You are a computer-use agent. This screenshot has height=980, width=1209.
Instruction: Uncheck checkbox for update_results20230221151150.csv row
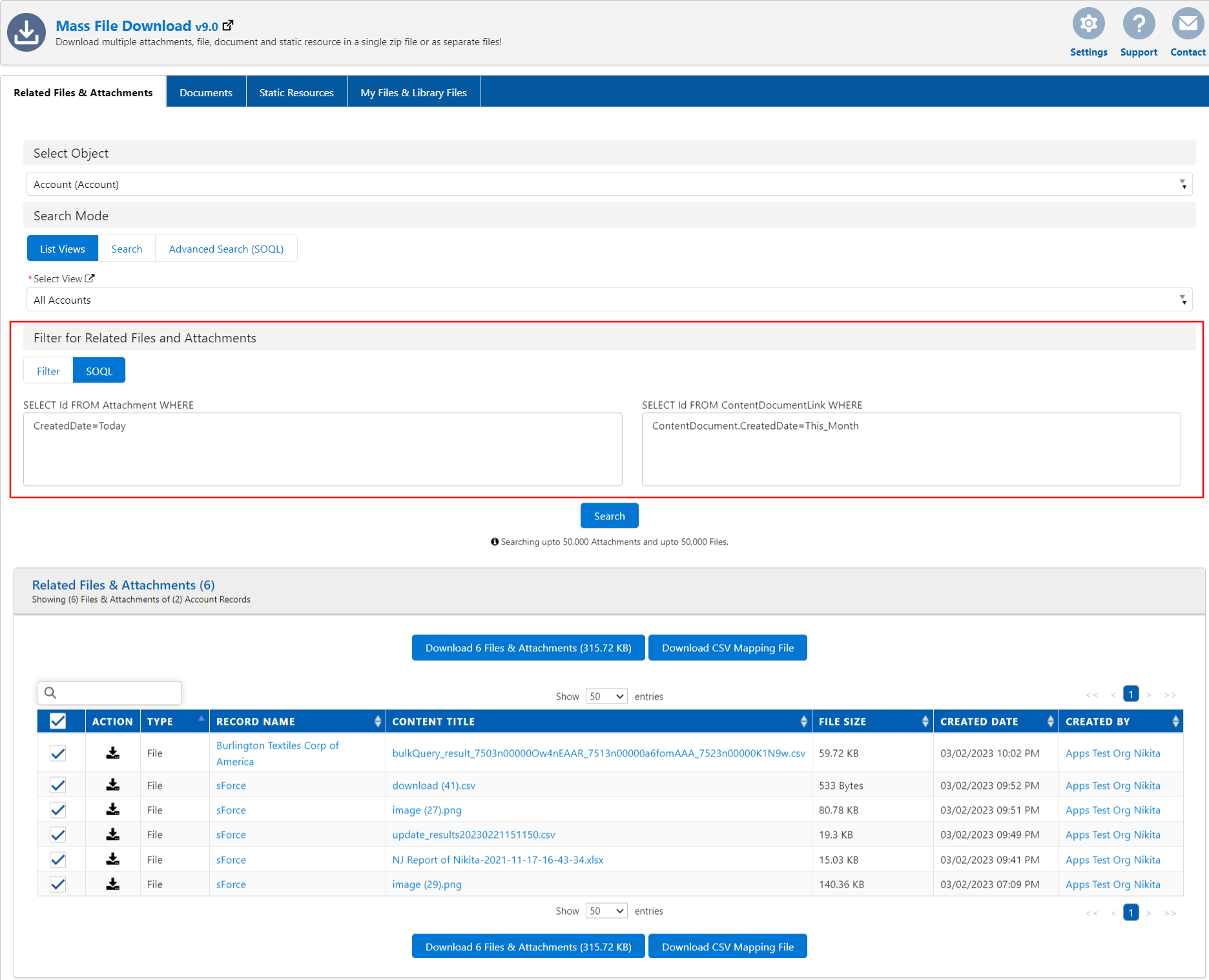tap(57, 834)
